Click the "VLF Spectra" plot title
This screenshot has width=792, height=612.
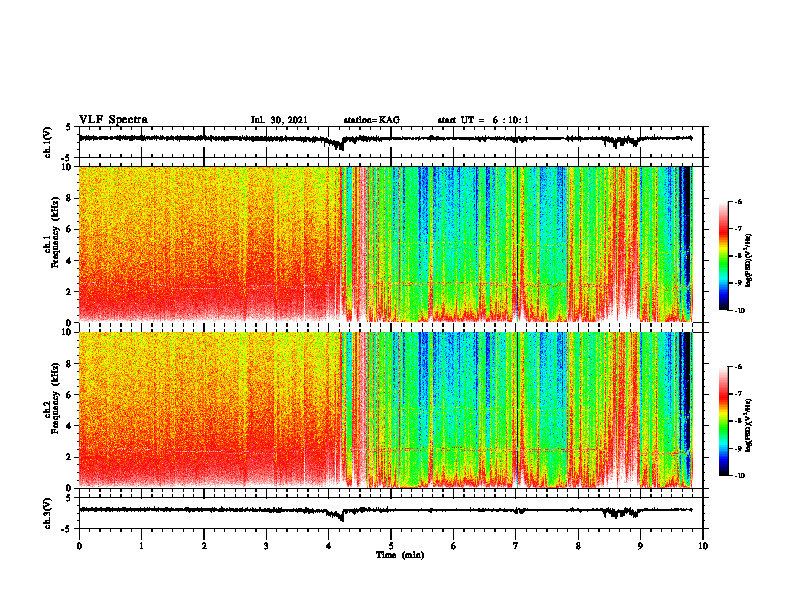[113, 120]
